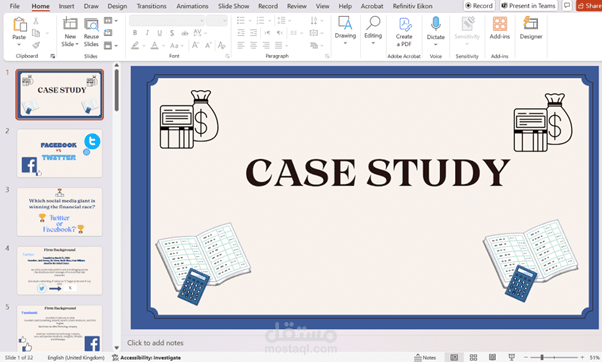The width and height of the screenshot is (602, 362).
Task: Click the Copy icon in Clipboard group
Action: 36,33
